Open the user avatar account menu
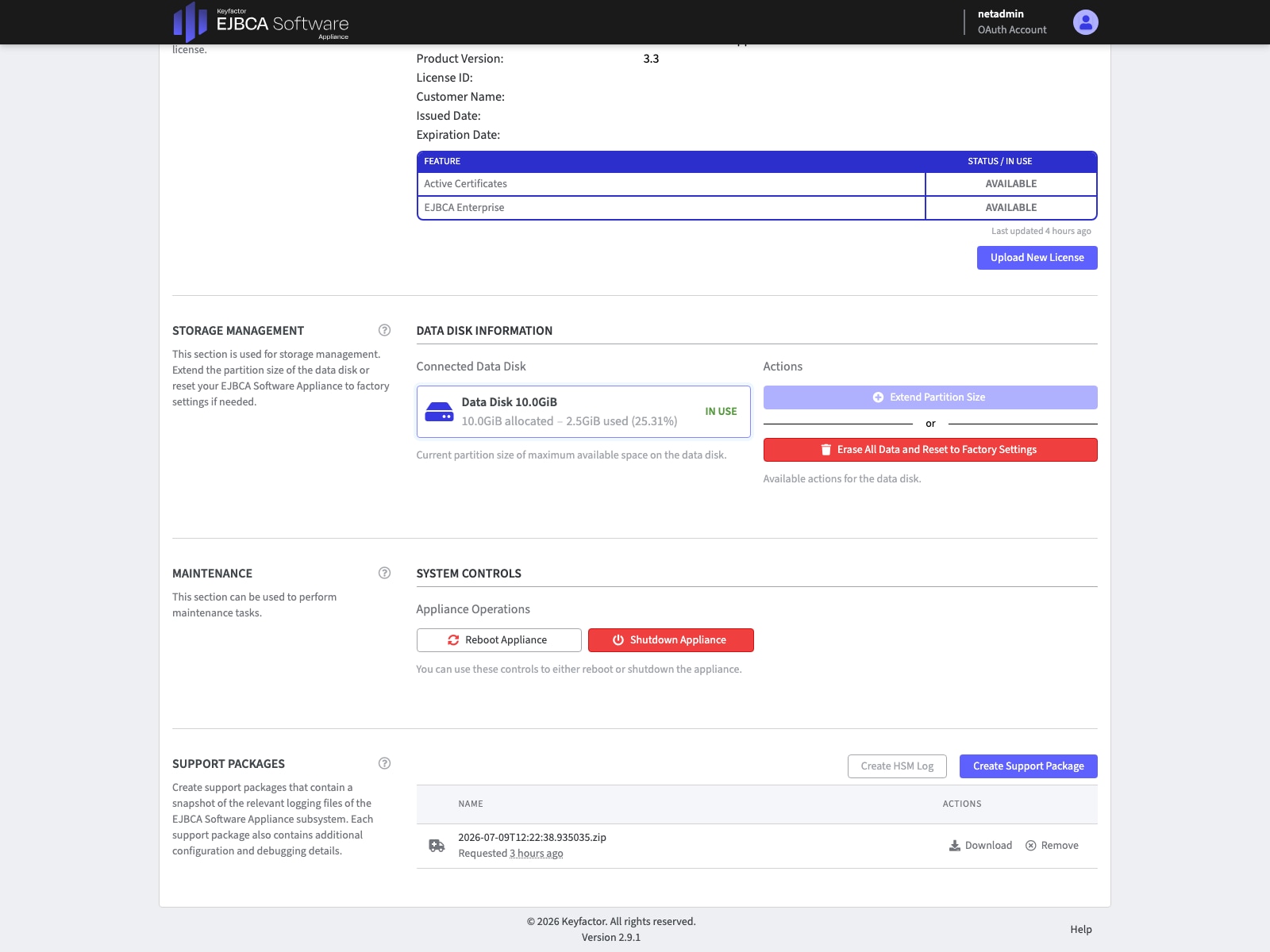This screenshot has width=1270, height=952. click(x=1085, y=22)
